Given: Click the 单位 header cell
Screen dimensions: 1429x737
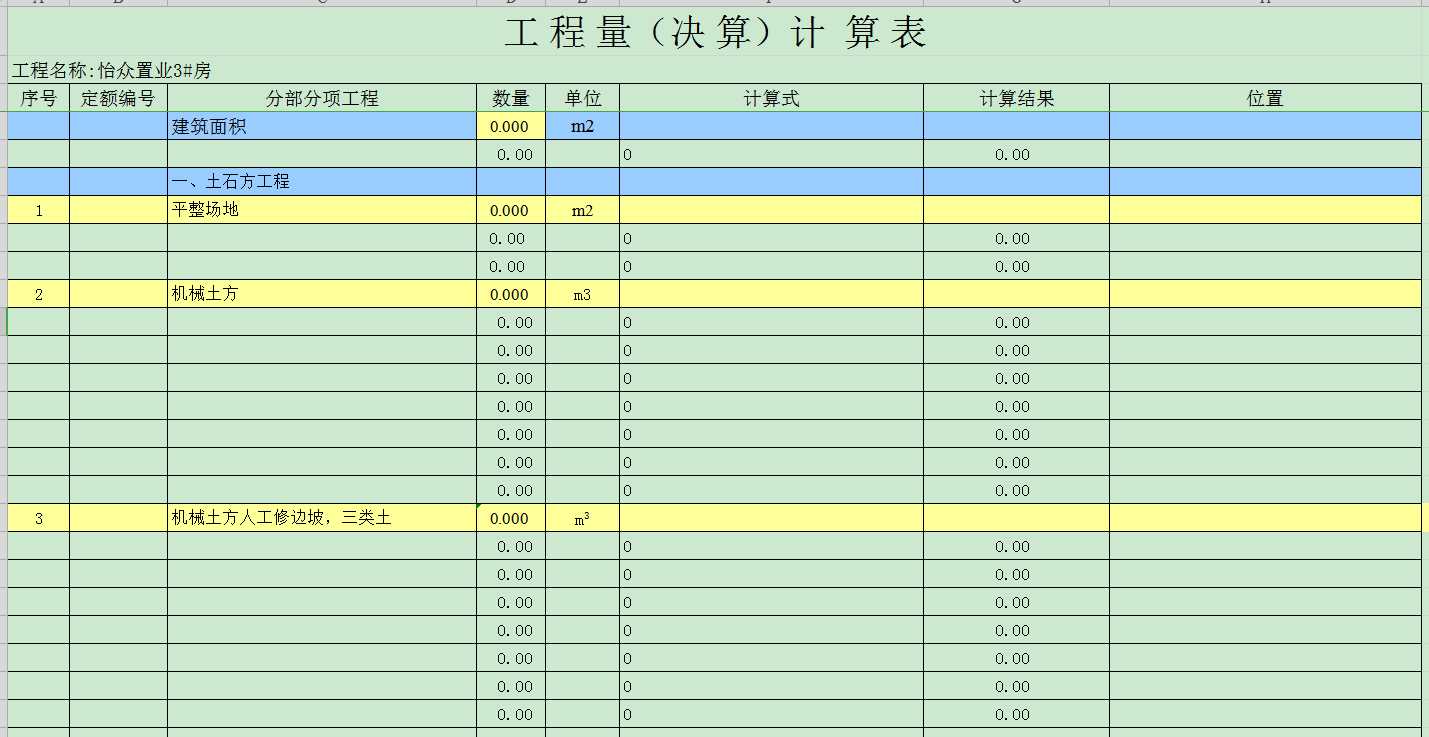Looking at the screenshot, I should tap(583, 98).
